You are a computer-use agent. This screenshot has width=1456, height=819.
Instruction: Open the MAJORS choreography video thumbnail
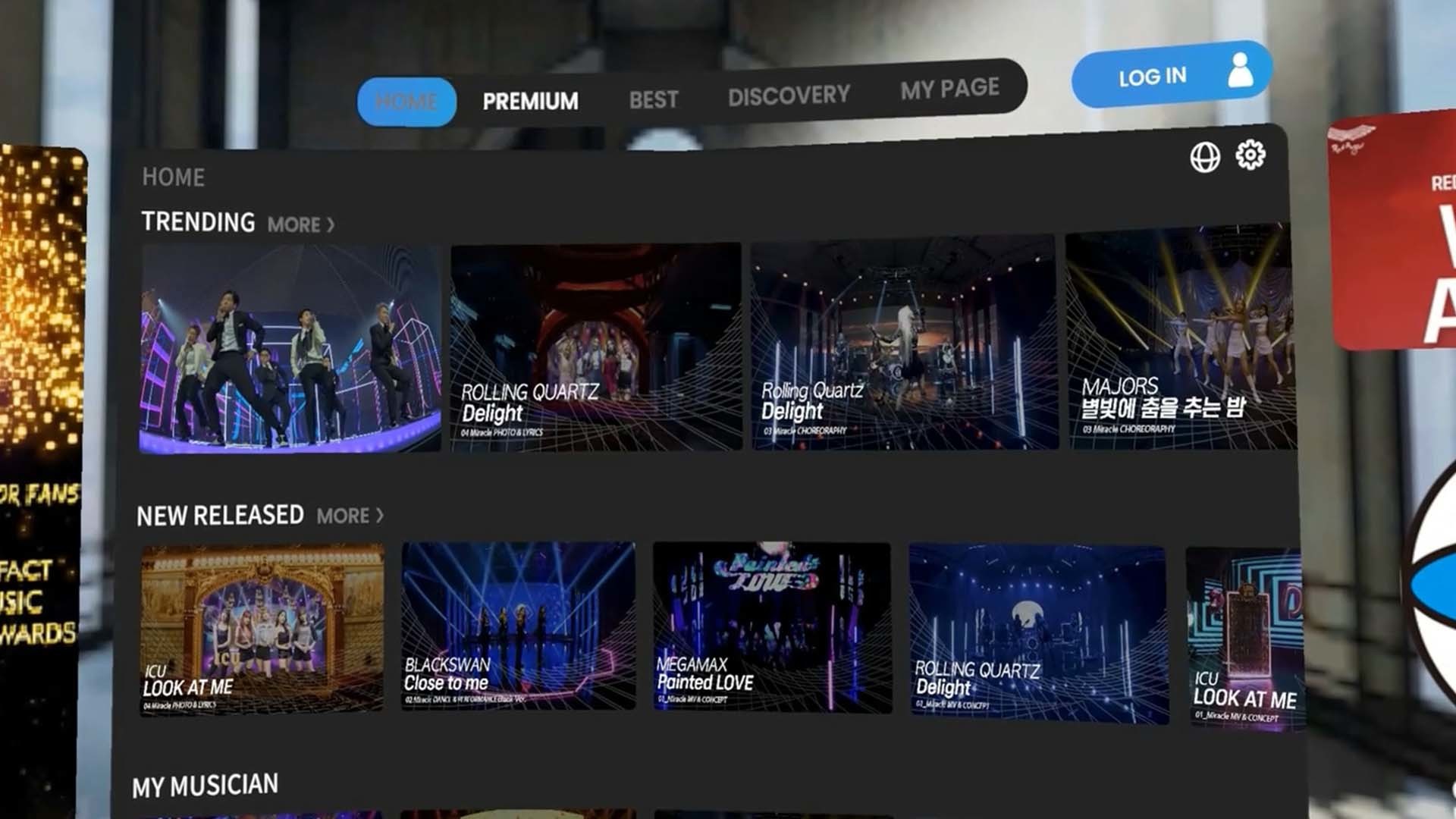(x=1179, y=338)
